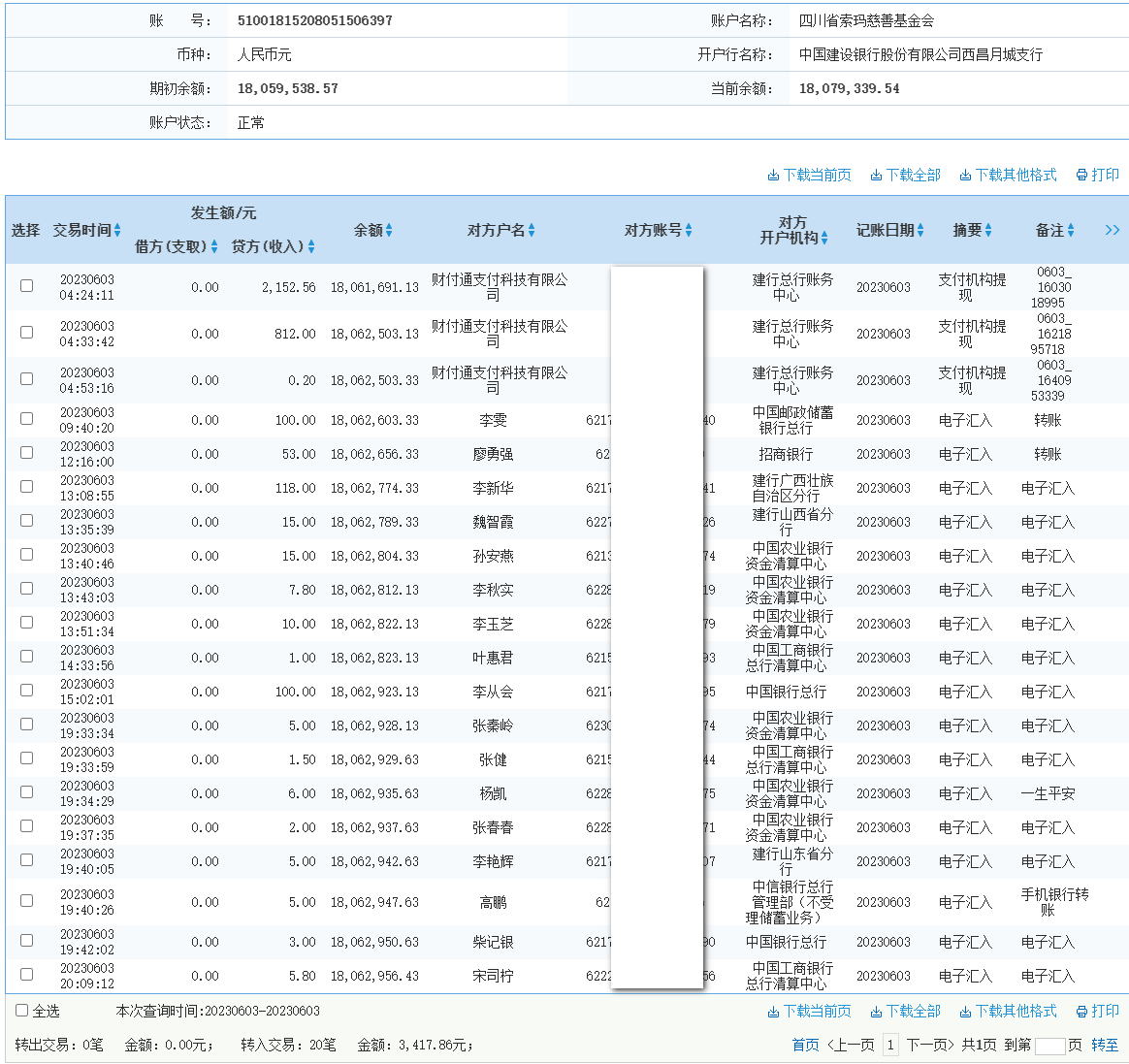Sort by 记账日期 column arrows
The height and width of the screenshot is (1064, 1129).
tap(920, 231)
